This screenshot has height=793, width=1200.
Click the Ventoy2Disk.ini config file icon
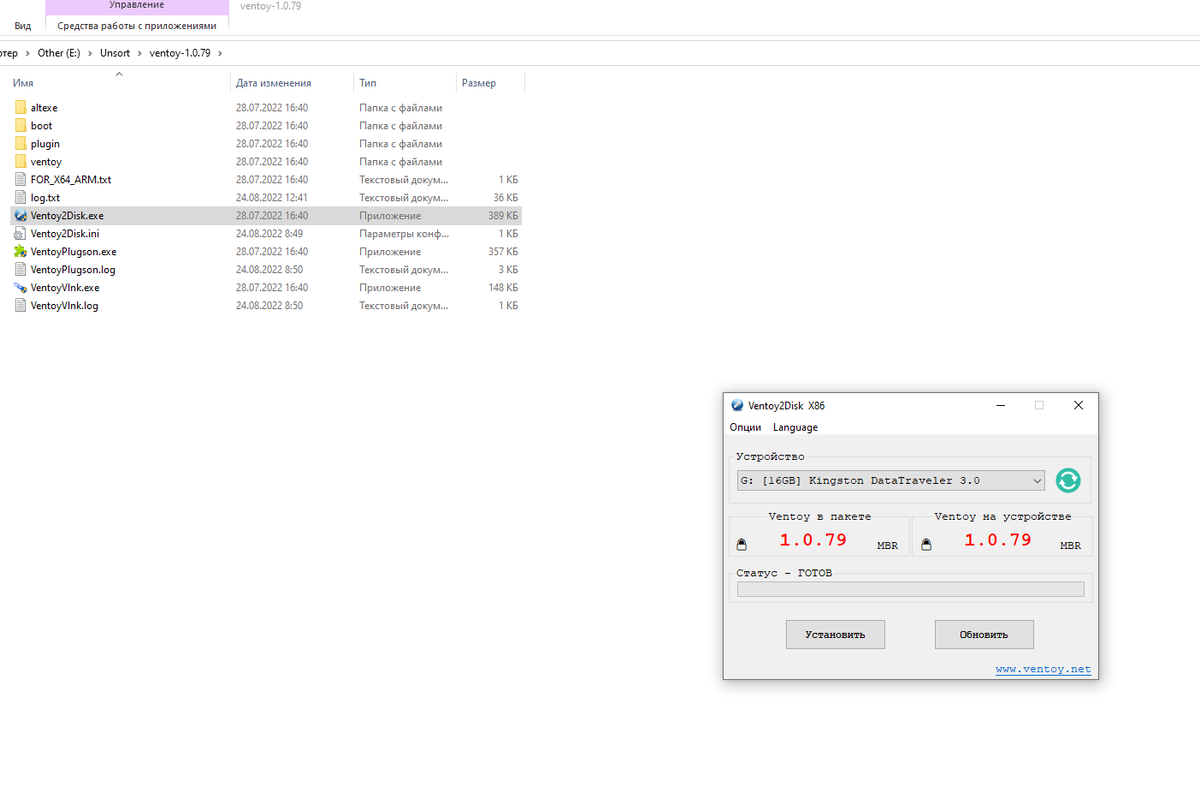(x=21, y=234)
